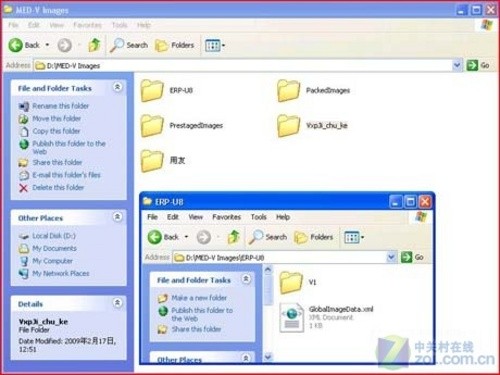
Task: Expand address dropdown in MED-V Images window
Action: click(x=457, y=65)
